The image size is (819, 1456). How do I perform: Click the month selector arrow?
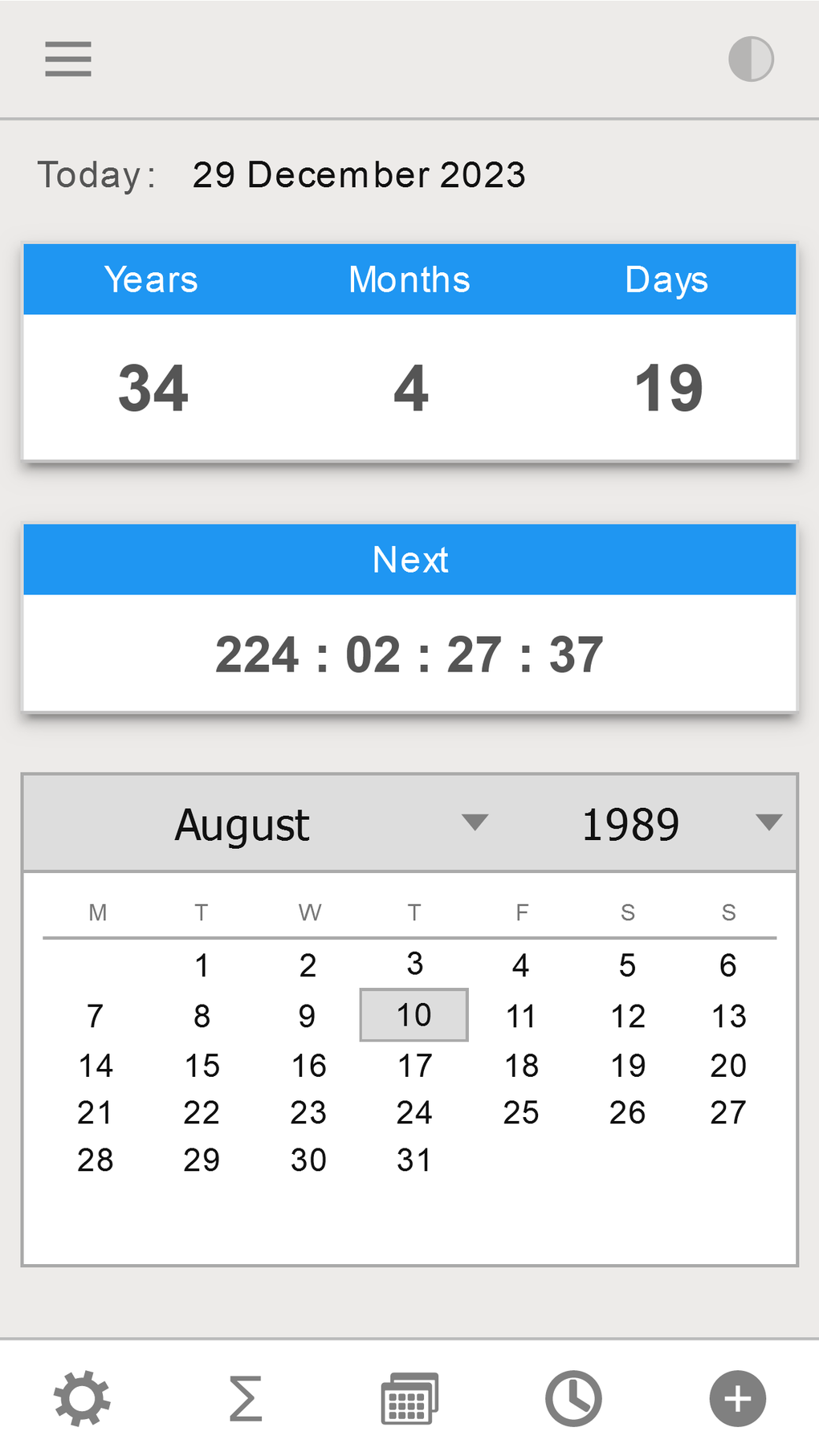[475, 822]
